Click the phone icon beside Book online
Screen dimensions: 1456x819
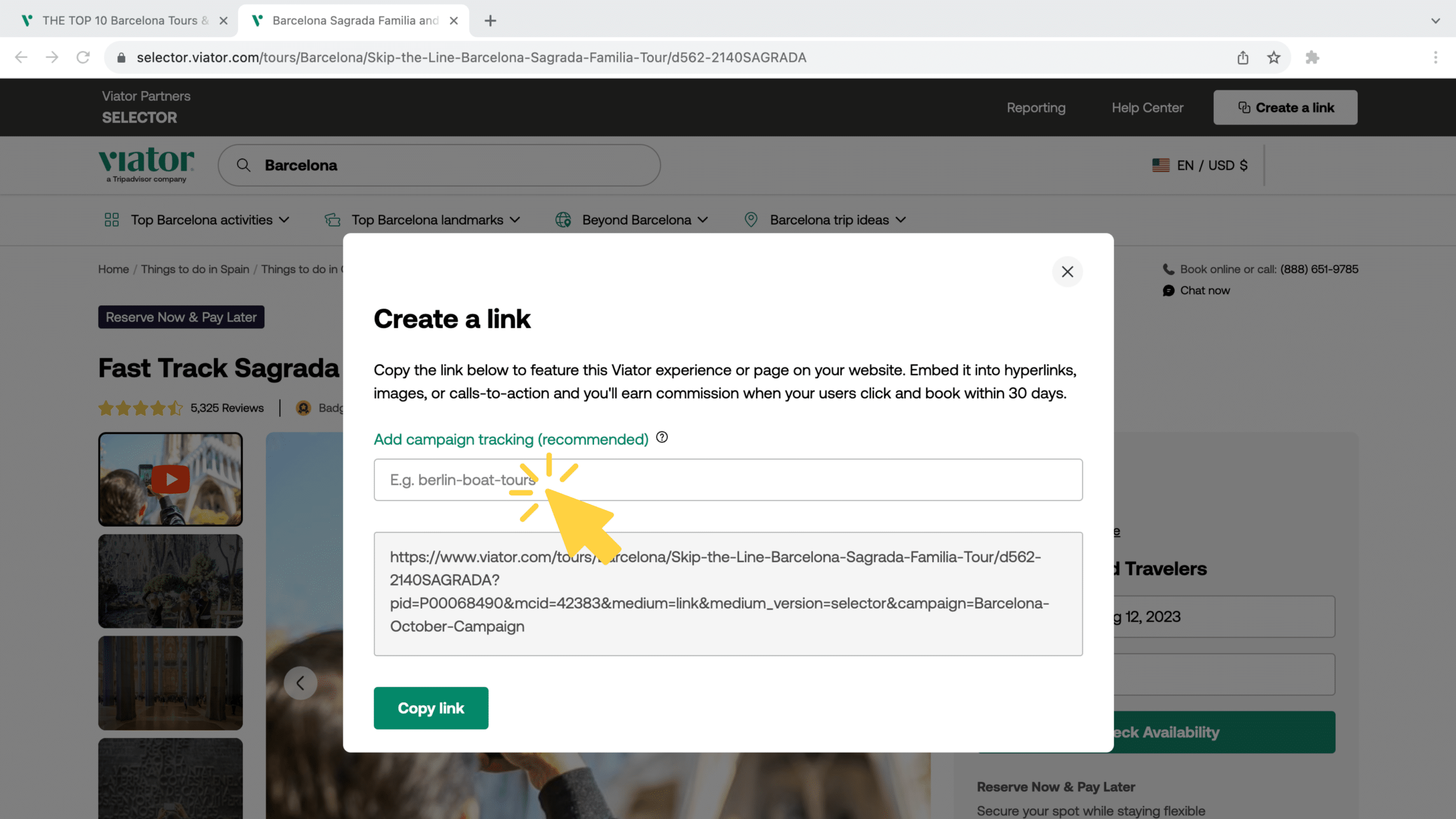[x=1168, y=269]
